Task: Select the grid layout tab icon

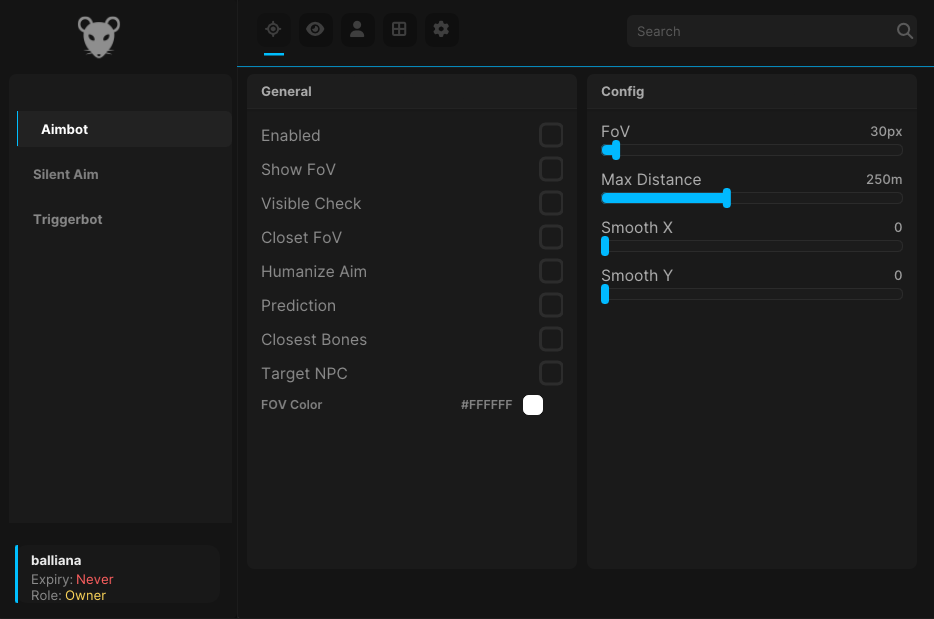Action: (399, 29)
